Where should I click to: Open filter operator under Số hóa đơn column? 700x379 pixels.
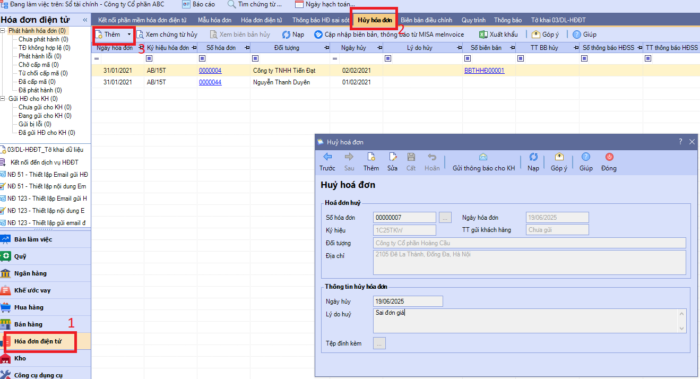[202, 58]
